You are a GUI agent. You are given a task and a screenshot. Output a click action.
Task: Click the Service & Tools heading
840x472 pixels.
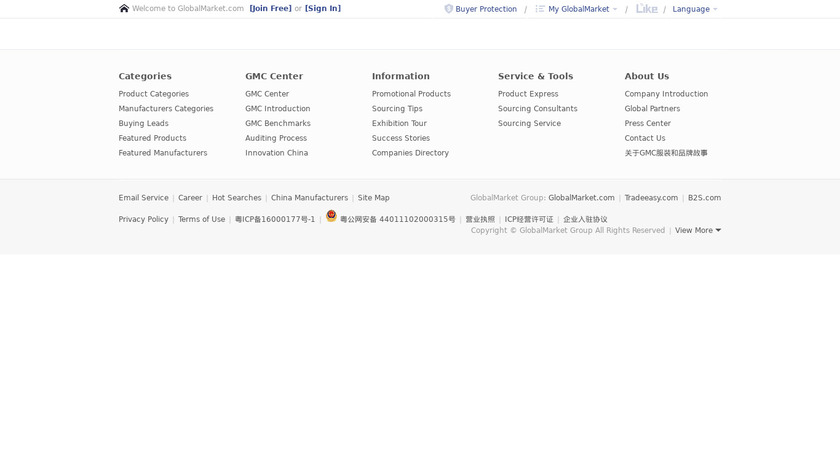(x=536, y=76)
